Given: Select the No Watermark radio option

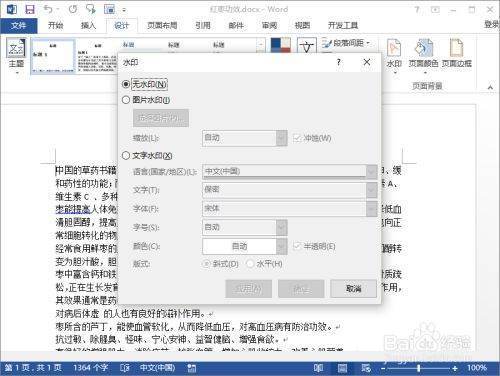Looking at the screenshot, I should (x=126, y=84).
